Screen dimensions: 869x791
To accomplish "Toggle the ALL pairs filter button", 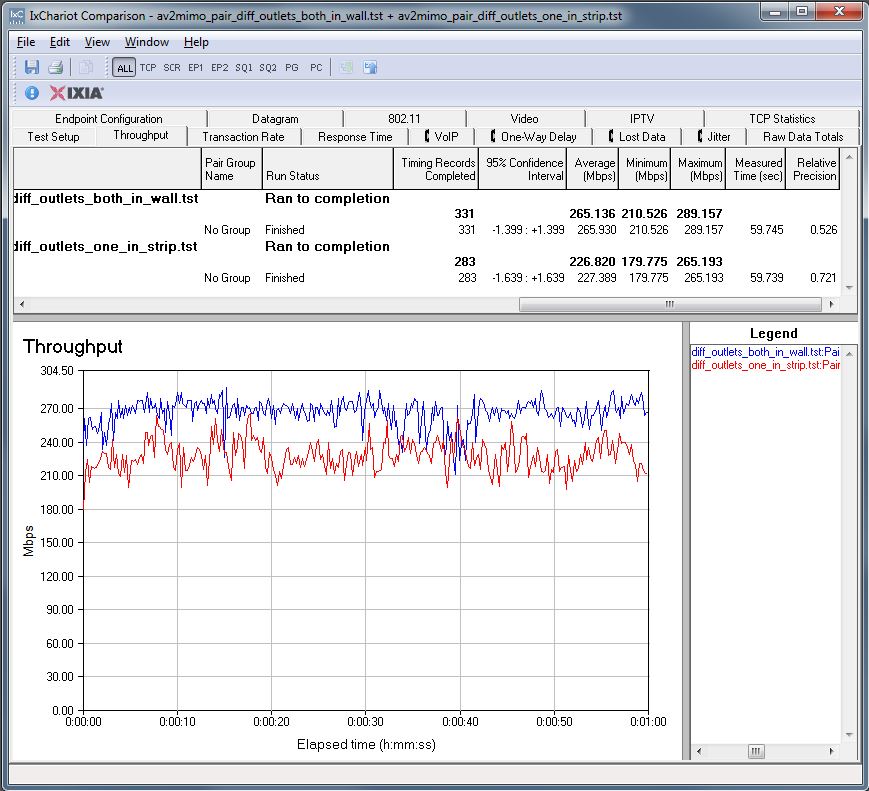I will 124,68.
